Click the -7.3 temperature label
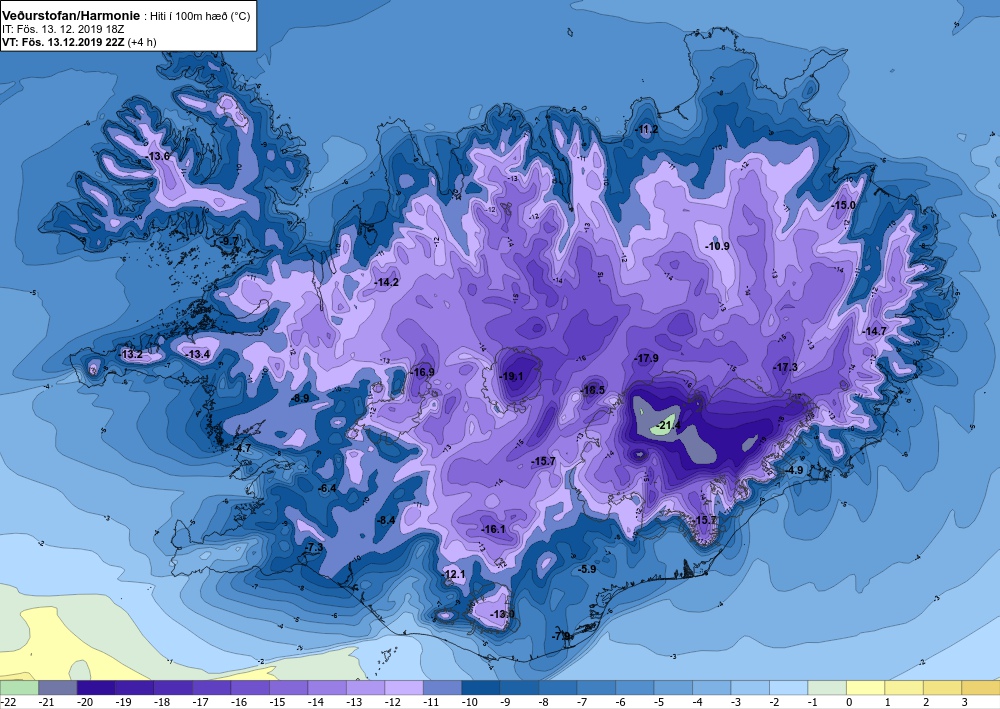 pos(314,548)
